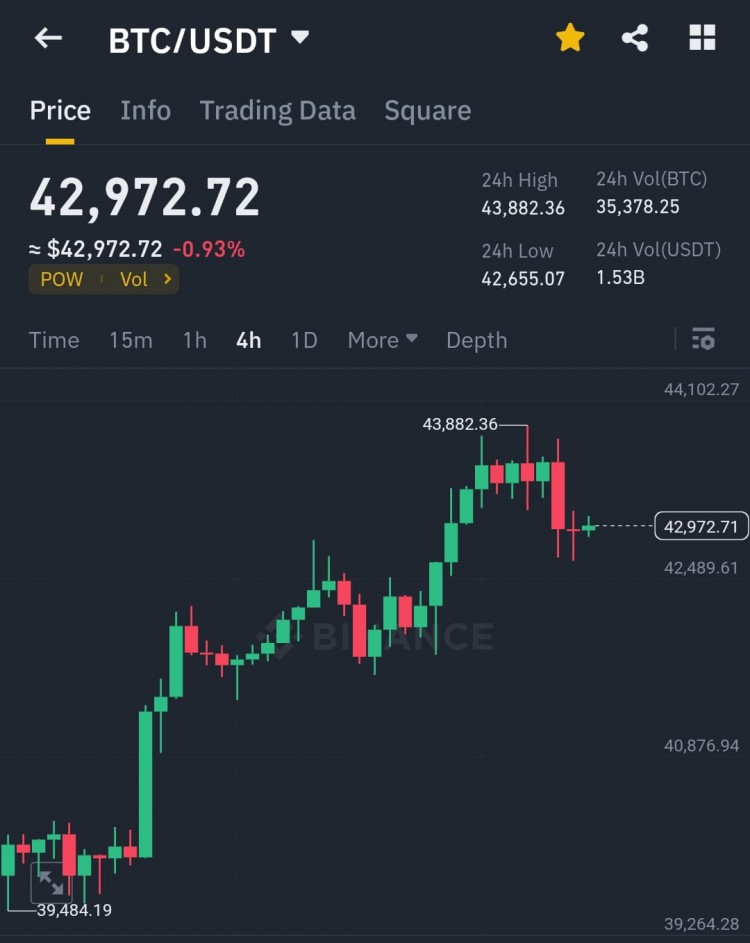The height and width of the screenshot is (943, 750).
Task: Click the tall red candle after the peak
Action: (x=558, y=497)
